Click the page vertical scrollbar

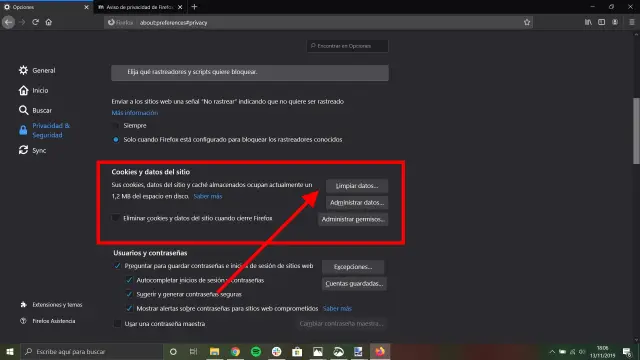pyautogui.click(x=636, y=131)
